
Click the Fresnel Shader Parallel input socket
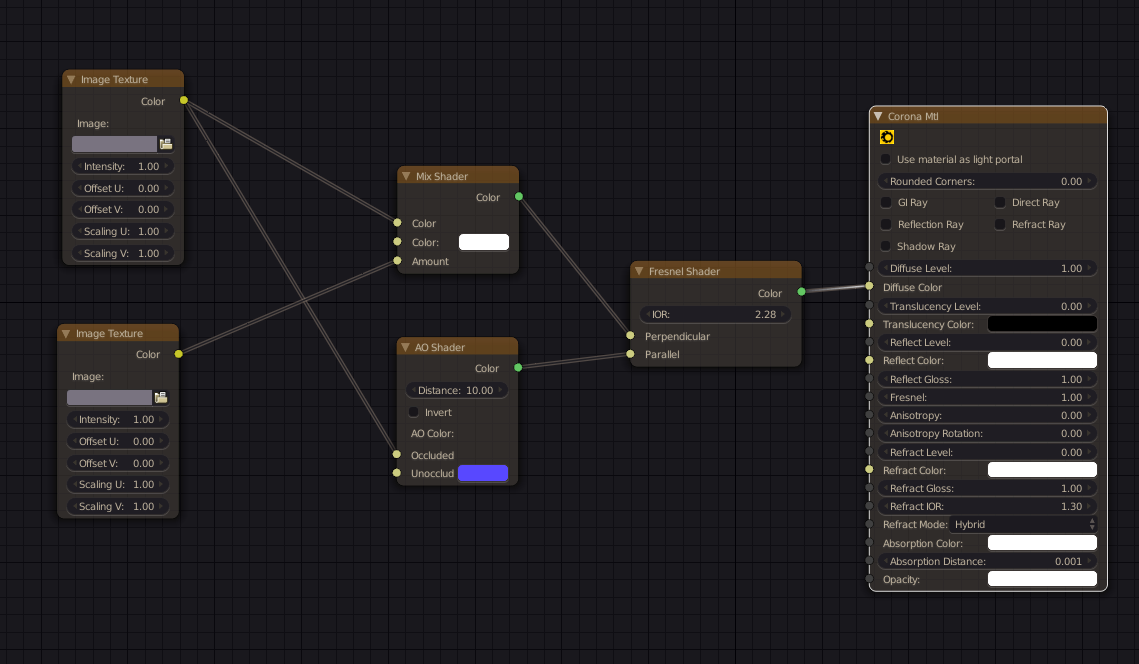[631, 354]
